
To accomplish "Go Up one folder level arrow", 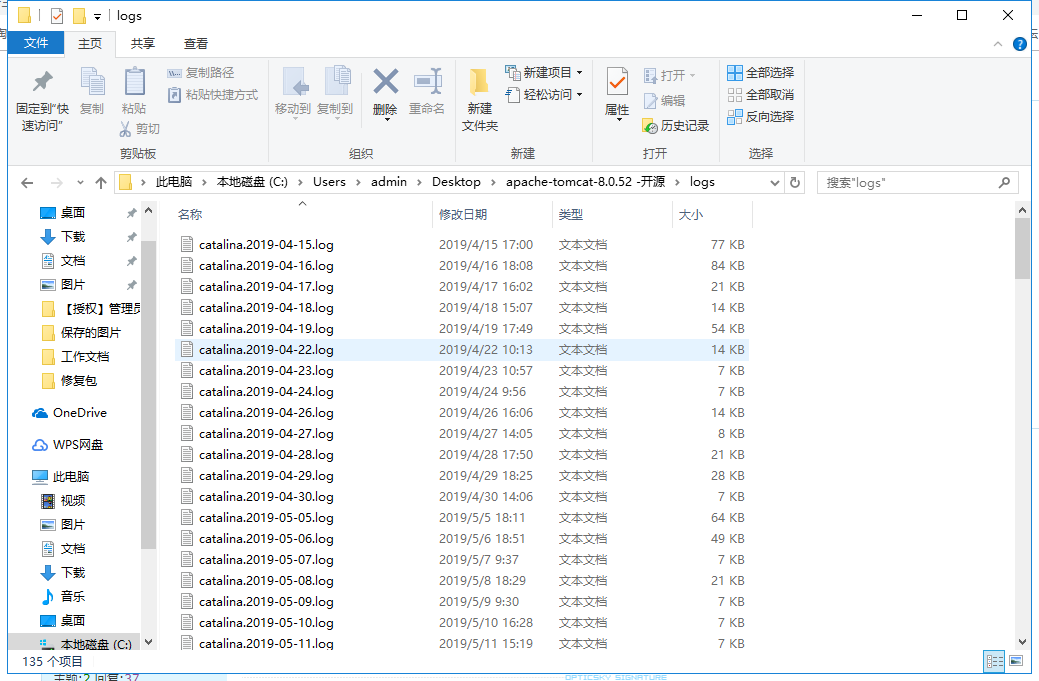I will coord(101,183).
